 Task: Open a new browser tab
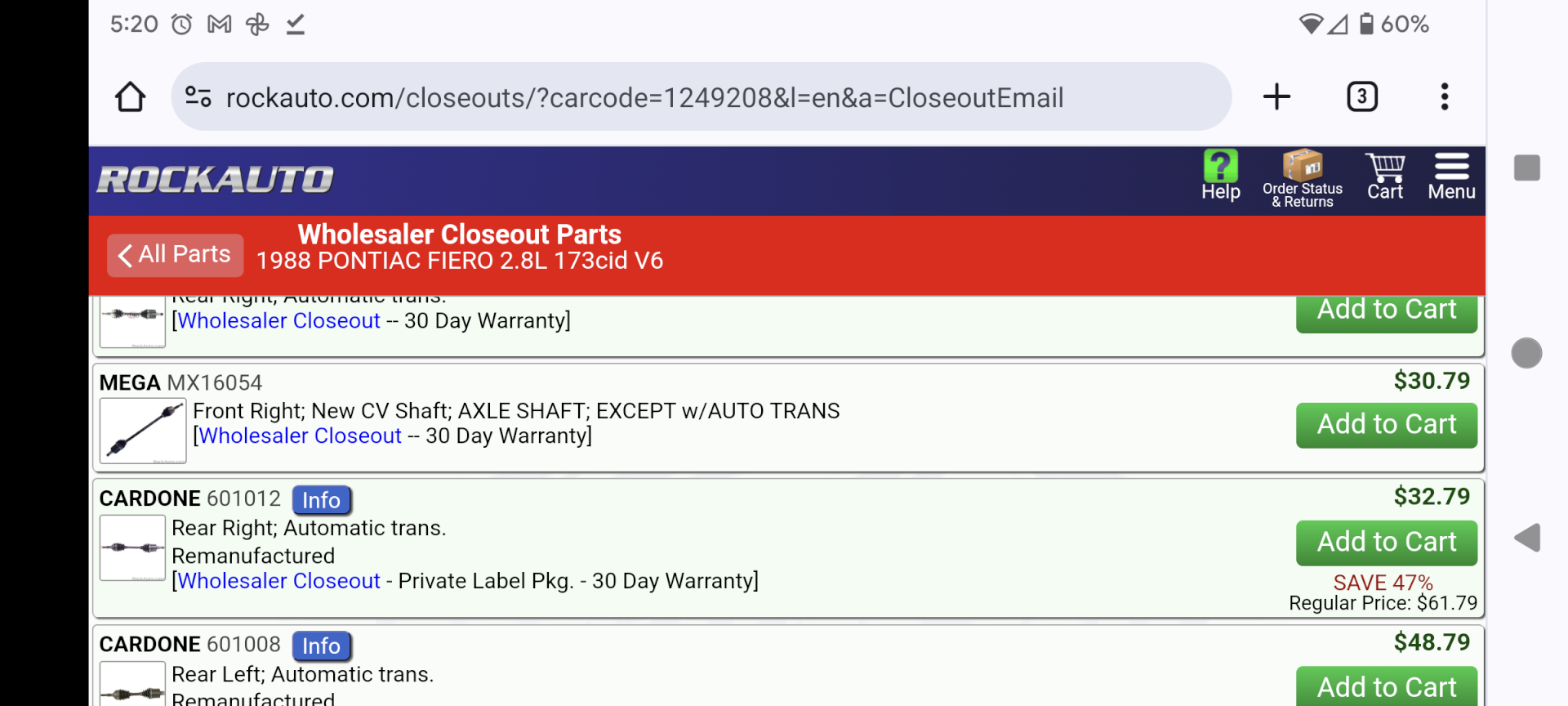[1276, 97]
